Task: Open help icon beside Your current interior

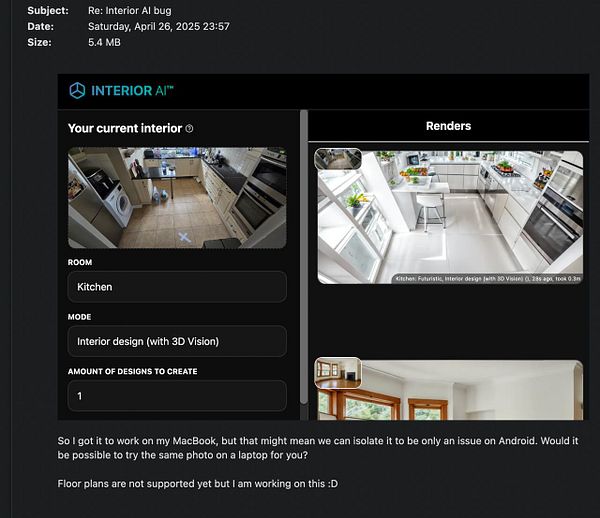Action: [x=189, y=129]
